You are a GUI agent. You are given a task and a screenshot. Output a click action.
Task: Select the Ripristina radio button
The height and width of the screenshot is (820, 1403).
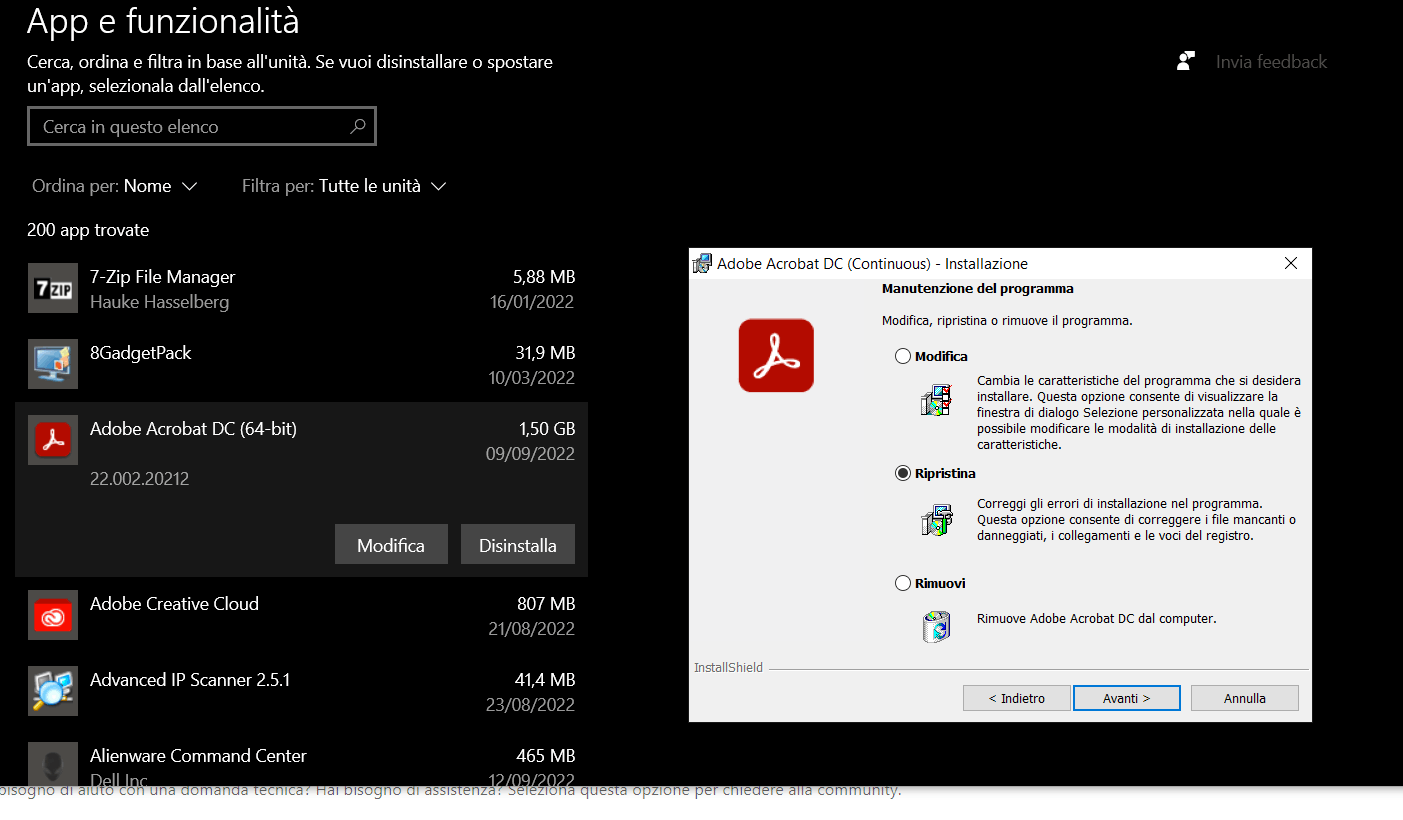(x=903, y=473)
